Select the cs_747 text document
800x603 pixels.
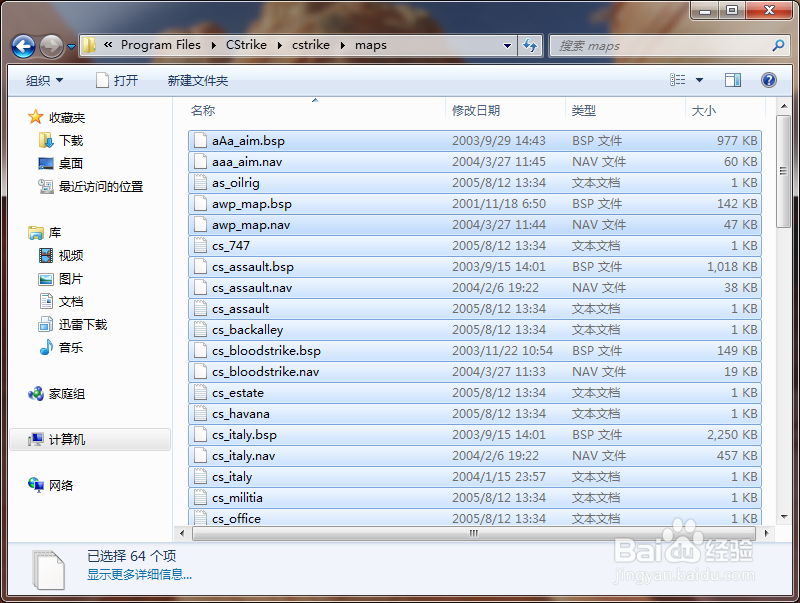[x=475, y=245]
